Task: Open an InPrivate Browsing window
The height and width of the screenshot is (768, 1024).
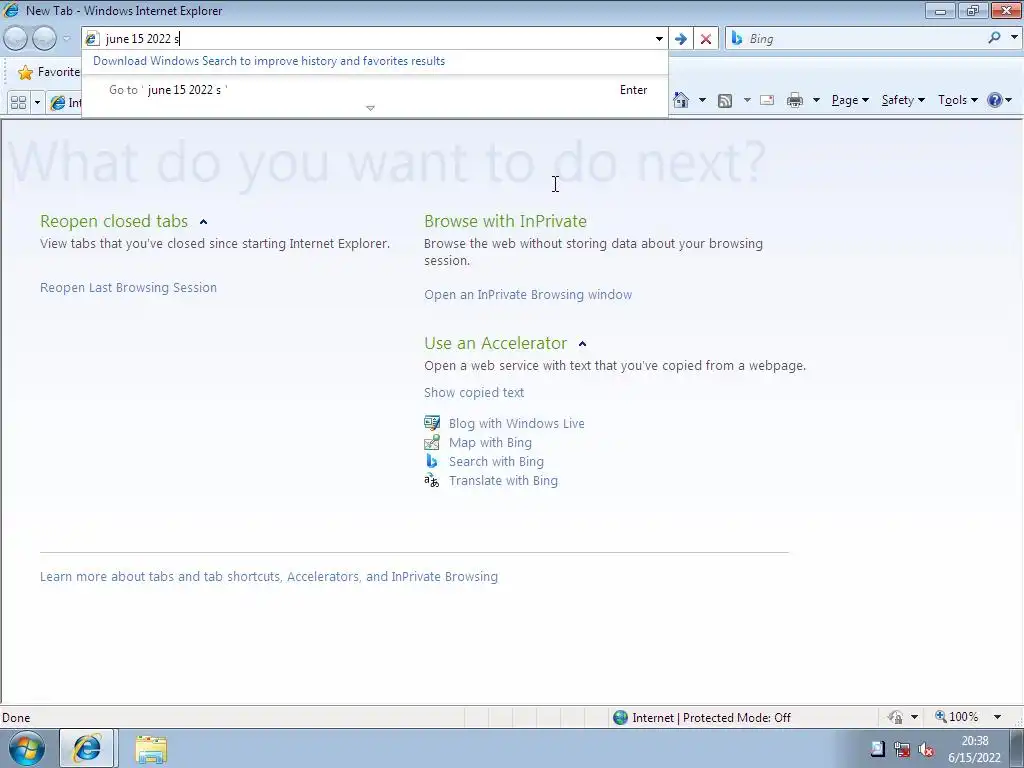Action: (528, 295)
